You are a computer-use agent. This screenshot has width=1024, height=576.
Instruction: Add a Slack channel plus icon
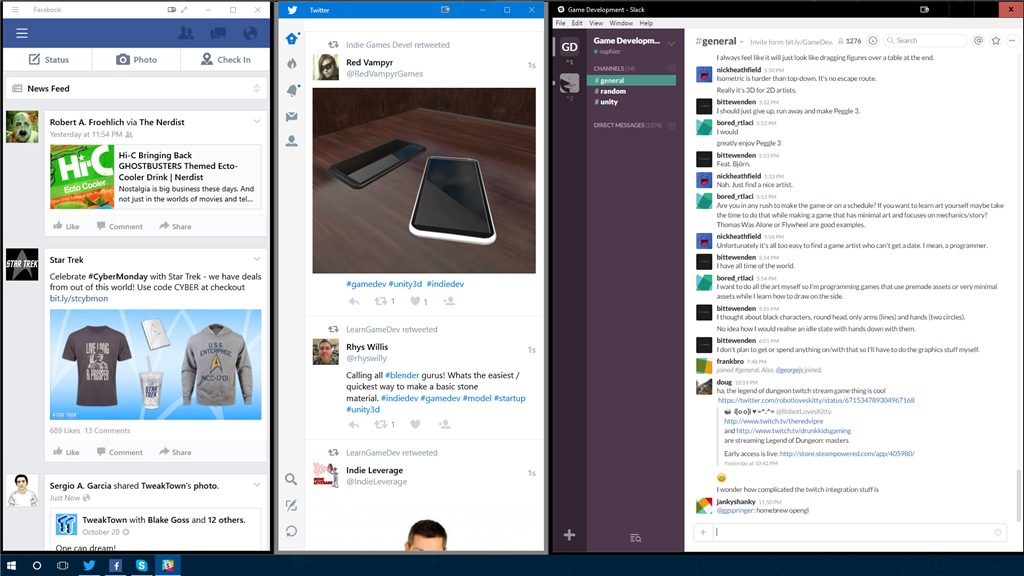coord(671,69)
